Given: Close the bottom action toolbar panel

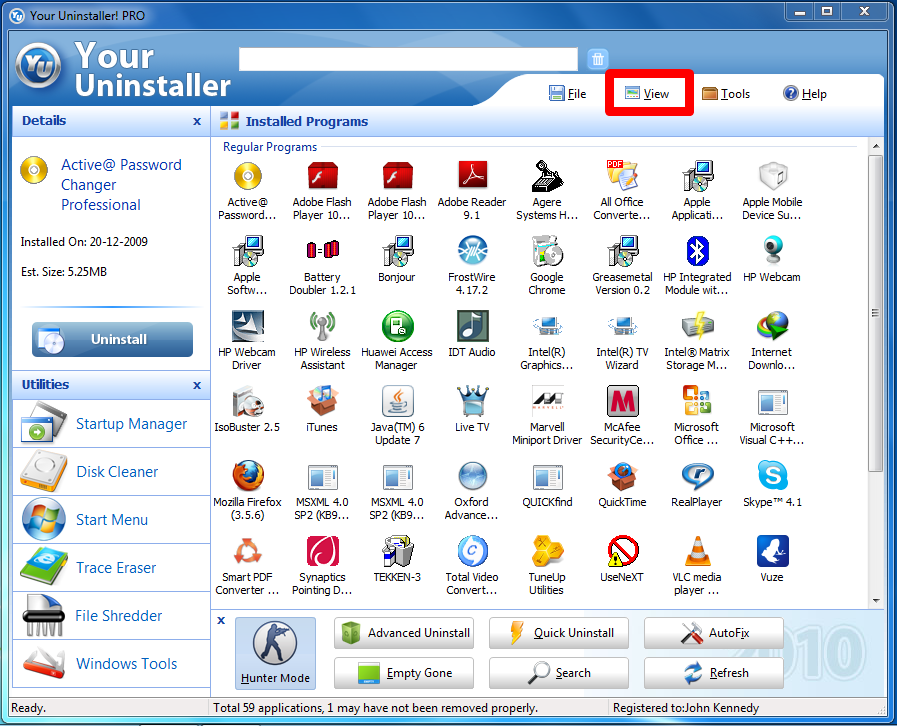Looking at the screenshot, I should pos(221,620).
